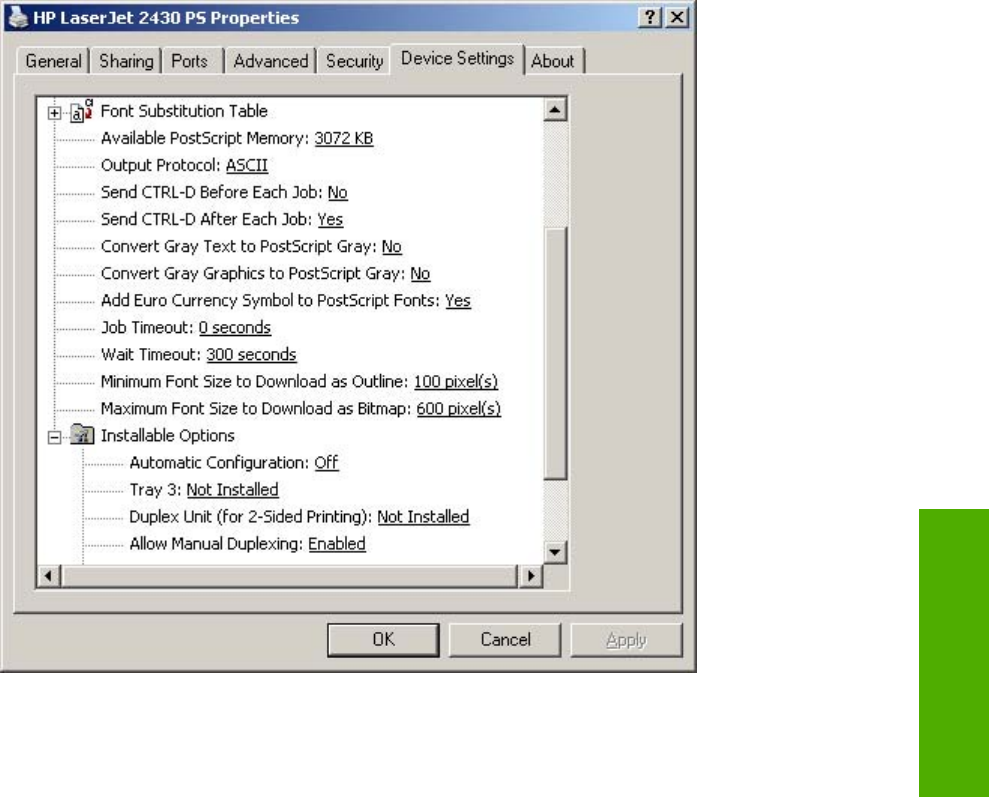Change Tray 3 Not Installed value

[x=232, y=490]
